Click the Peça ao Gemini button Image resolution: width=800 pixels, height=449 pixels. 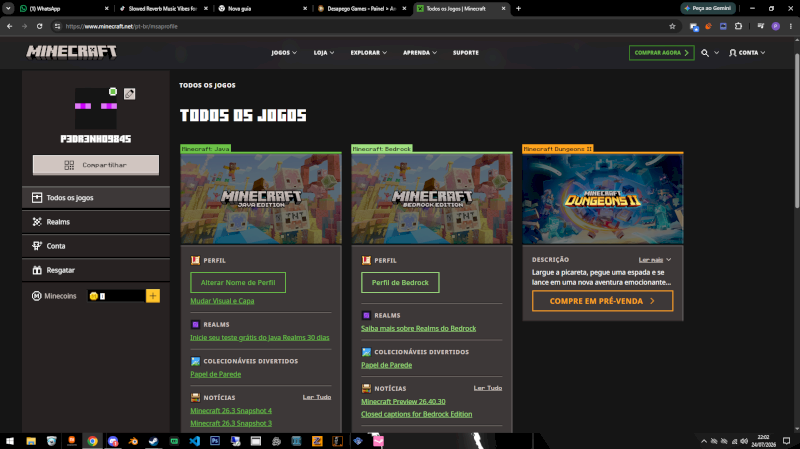coord(708,8)
